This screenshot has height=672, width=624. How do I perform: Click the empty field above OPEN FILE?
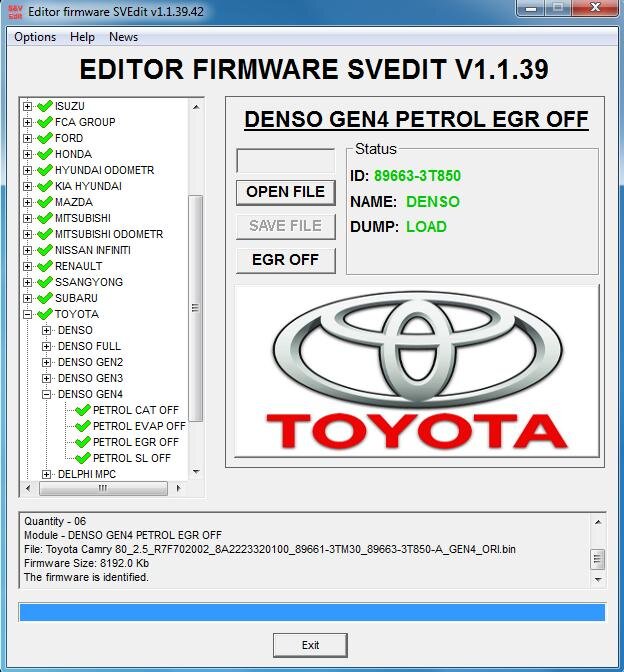point(285,161)
